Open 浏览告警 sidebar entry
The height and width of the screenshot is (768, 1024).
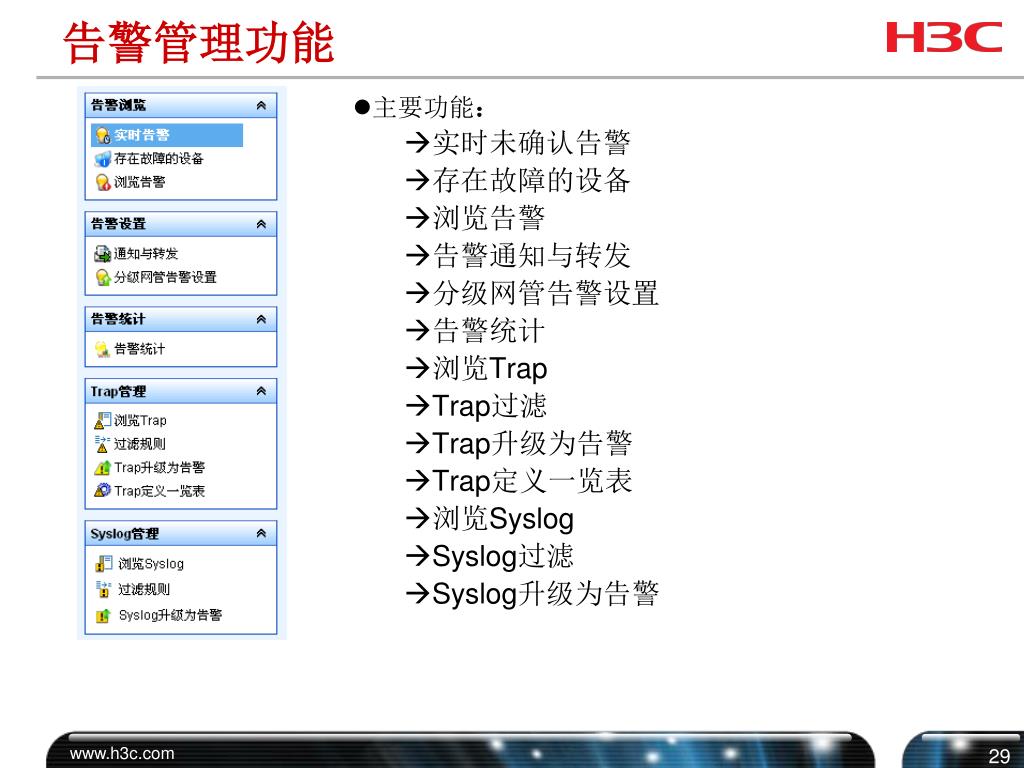140,182
